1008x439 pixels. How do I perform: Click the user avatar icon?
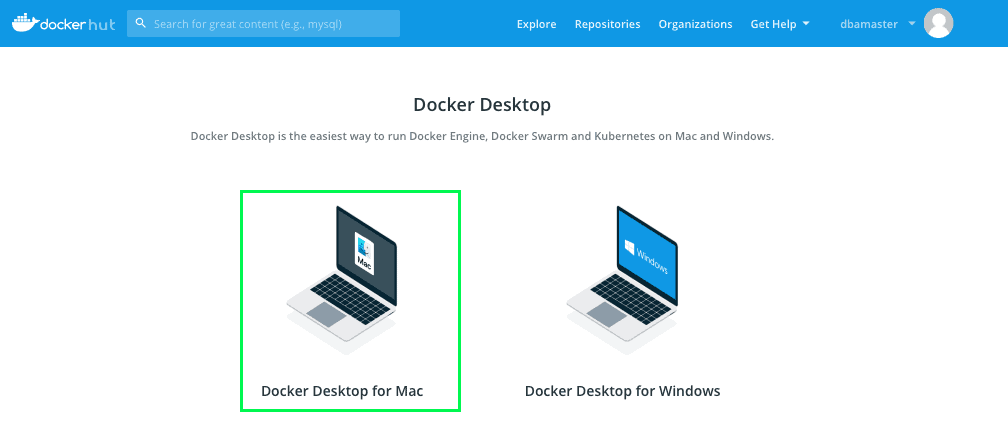(938, 23)
